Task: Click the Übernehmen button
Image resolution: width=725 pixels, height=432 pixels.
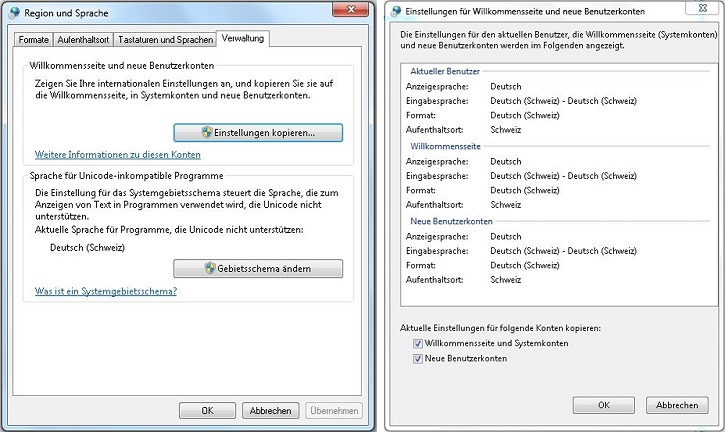Action: 333,410
